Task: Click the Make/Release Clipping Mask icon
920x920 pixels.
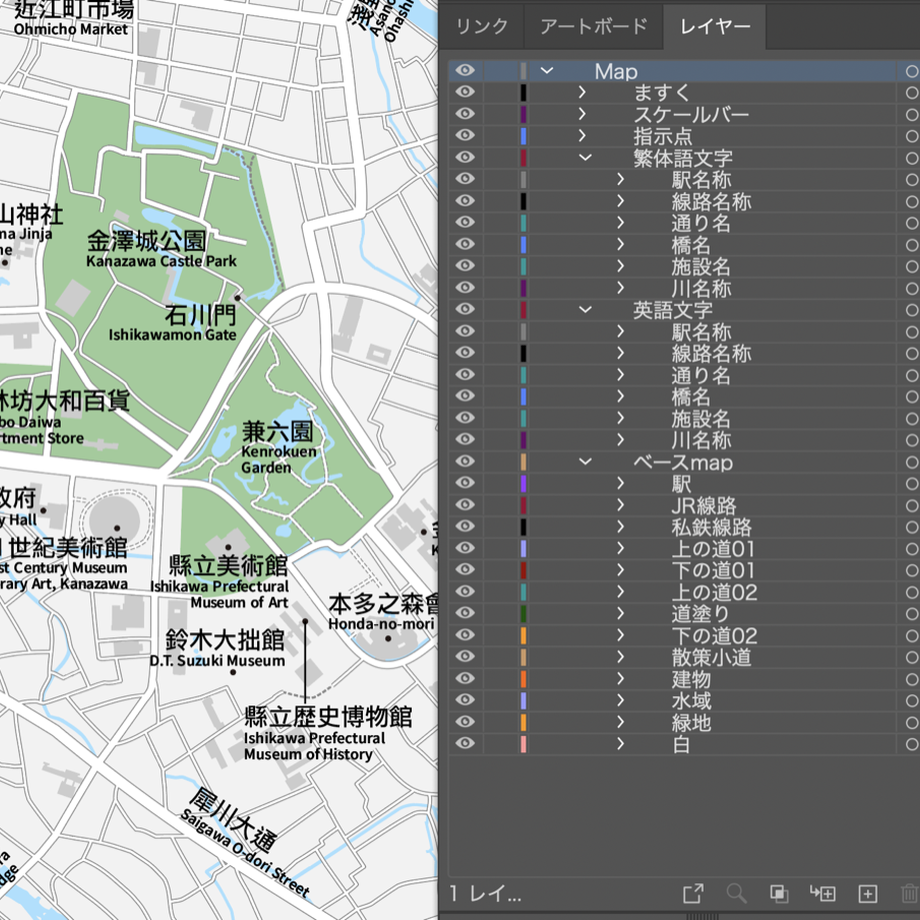Action: pyautogui.click(x=779, y=893)
